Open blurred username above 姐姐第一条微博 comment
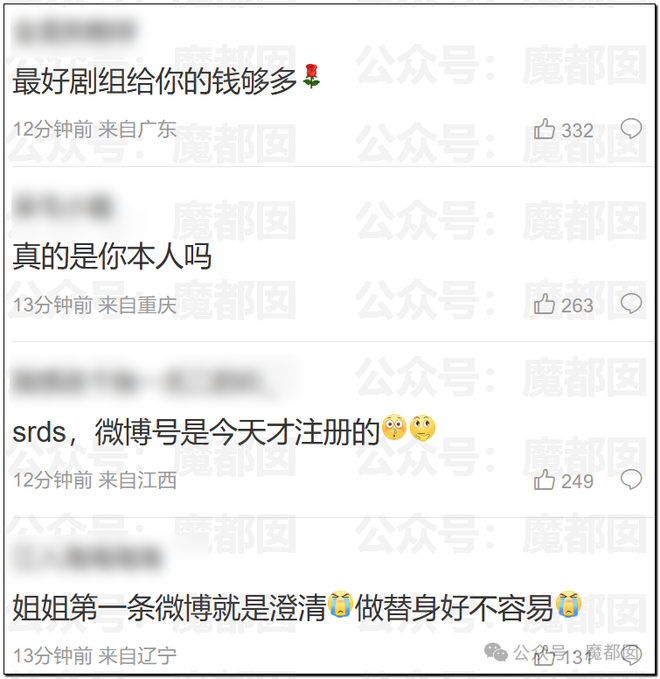Screen dimensions: 660x679 88,558
